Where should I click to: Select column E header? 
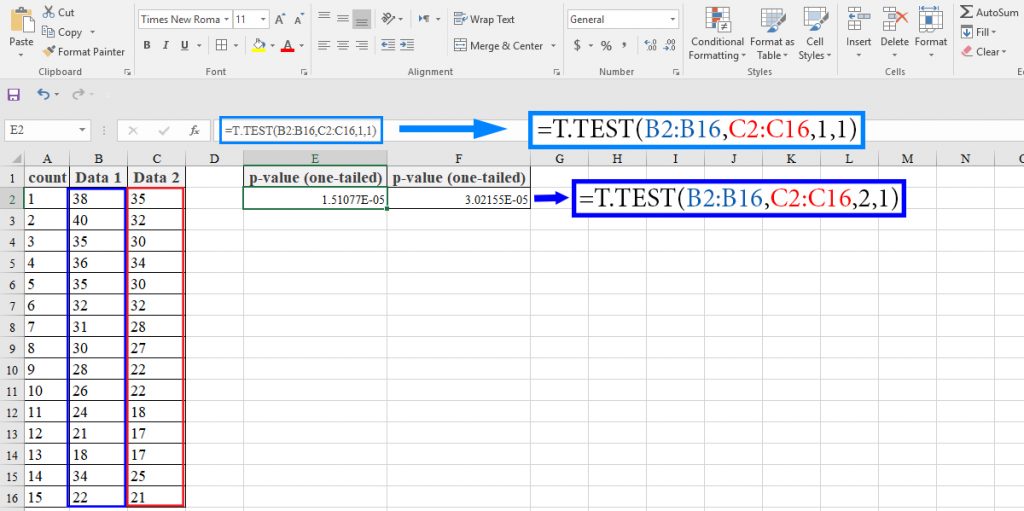[315, 158]
